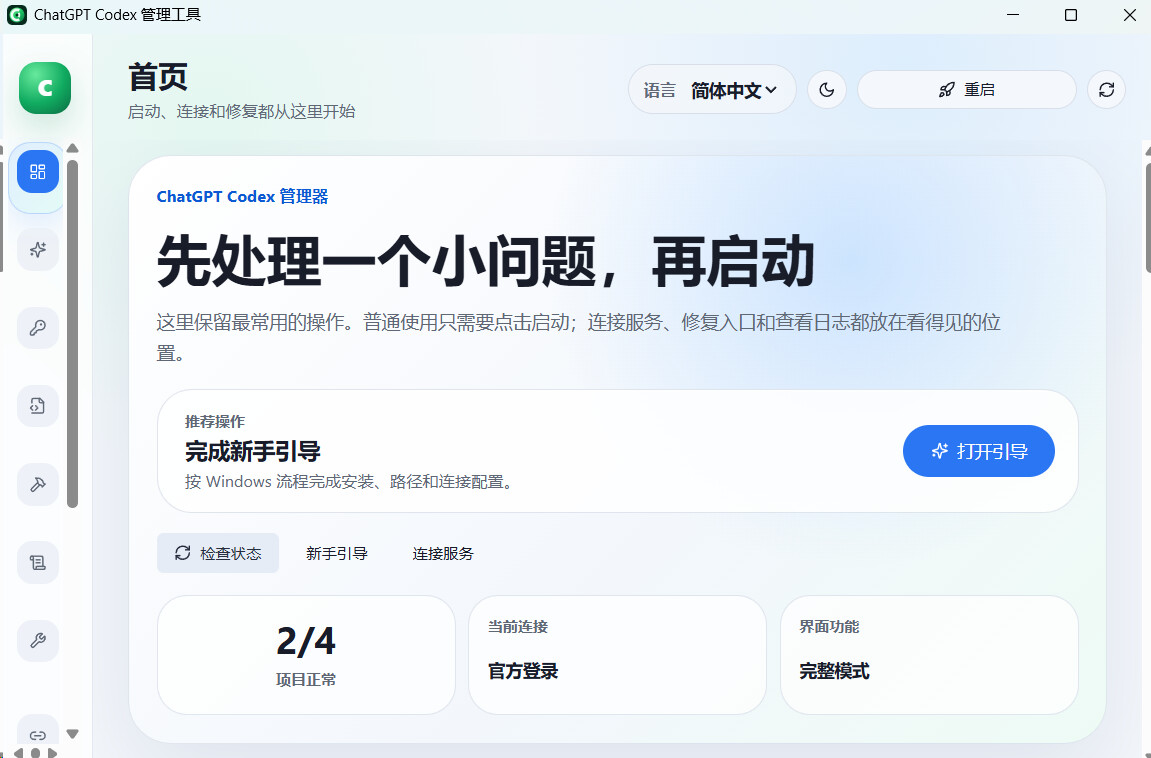Image resolution: width=1151 pixels, height=758 pixels.
Task: Click the sidebar scroll up arrow
Action: click(x=72, y=148)
